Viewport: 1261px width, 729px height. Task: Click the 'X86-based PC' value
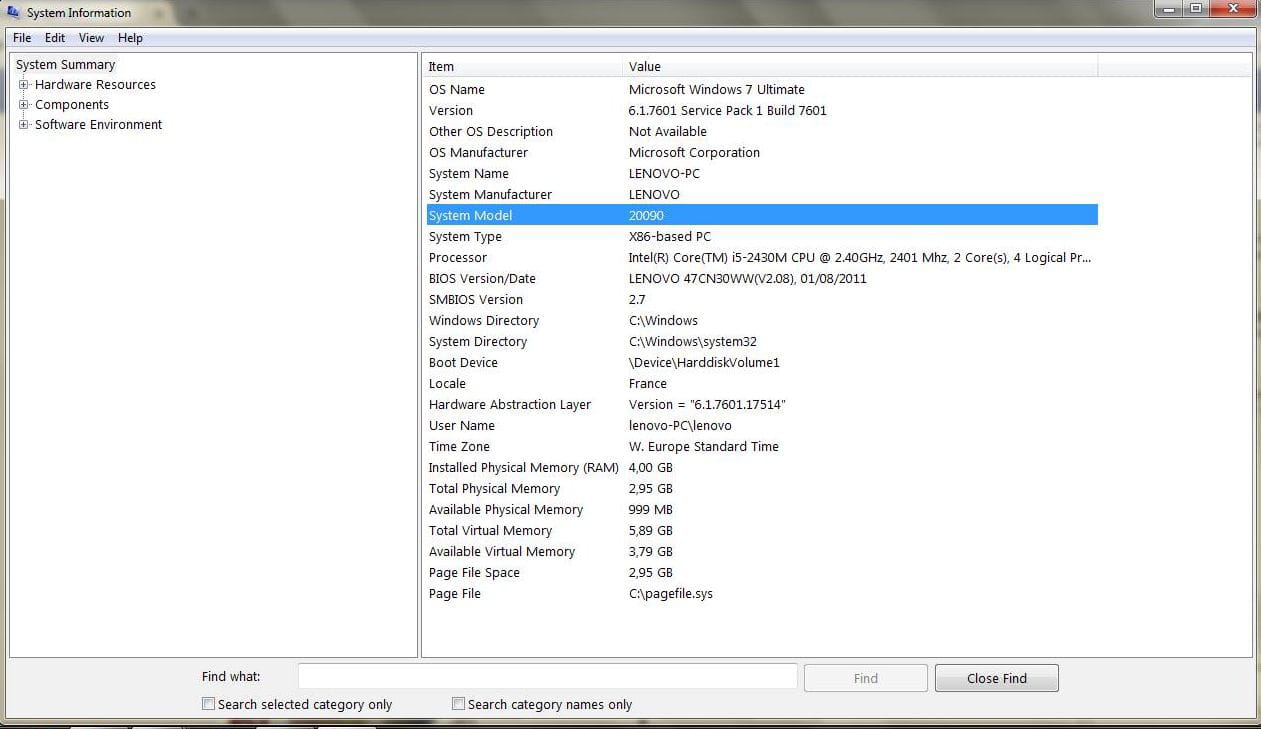click(669, 237)
